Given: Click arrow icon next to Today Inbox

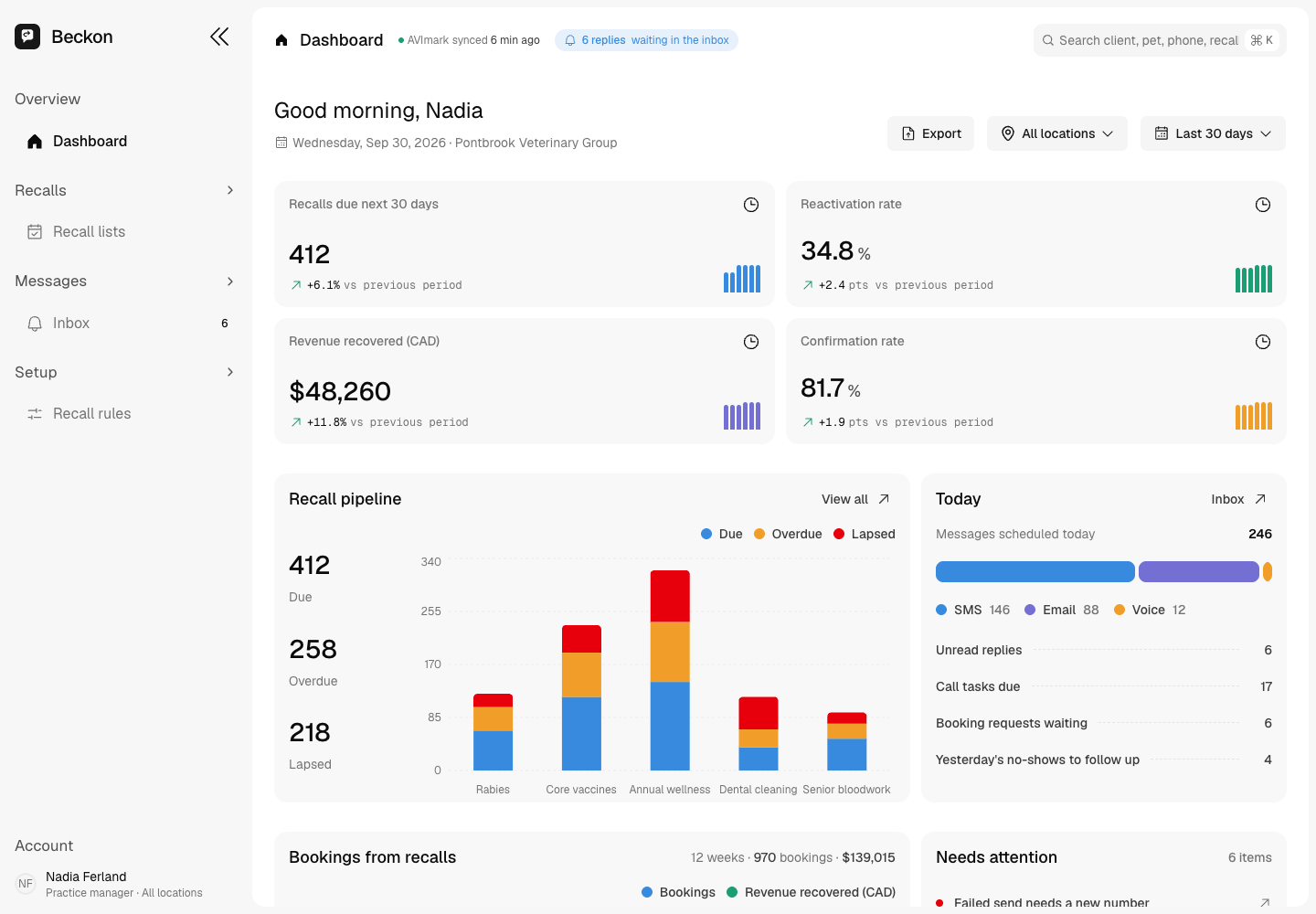Looking at the screenshot, I should pos(1260,499).
